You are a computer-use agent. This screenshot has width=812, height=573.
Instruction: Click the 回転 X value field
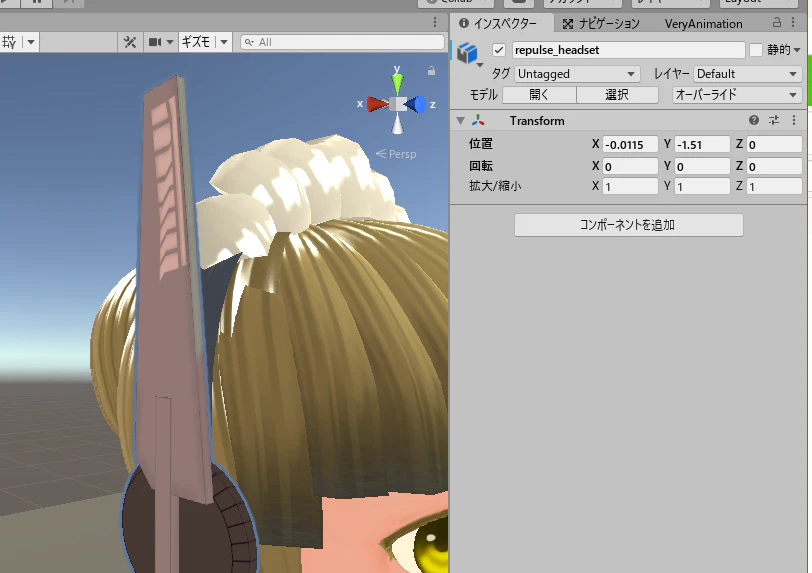pyautogui.click(x=630, y=166)
